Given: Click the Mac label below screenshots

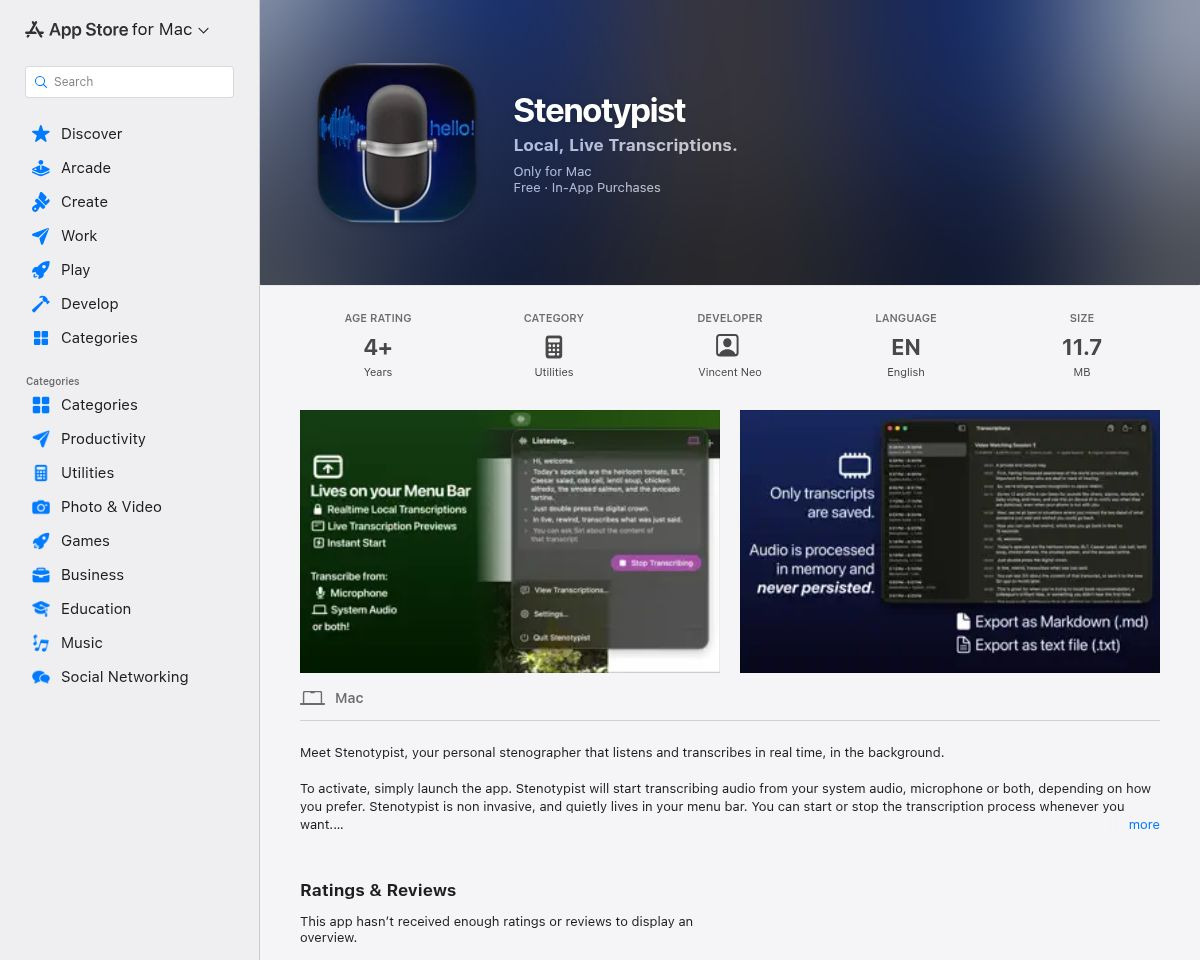Looking at the screenshot, I should pyautogui.click(x=349, y=698).
